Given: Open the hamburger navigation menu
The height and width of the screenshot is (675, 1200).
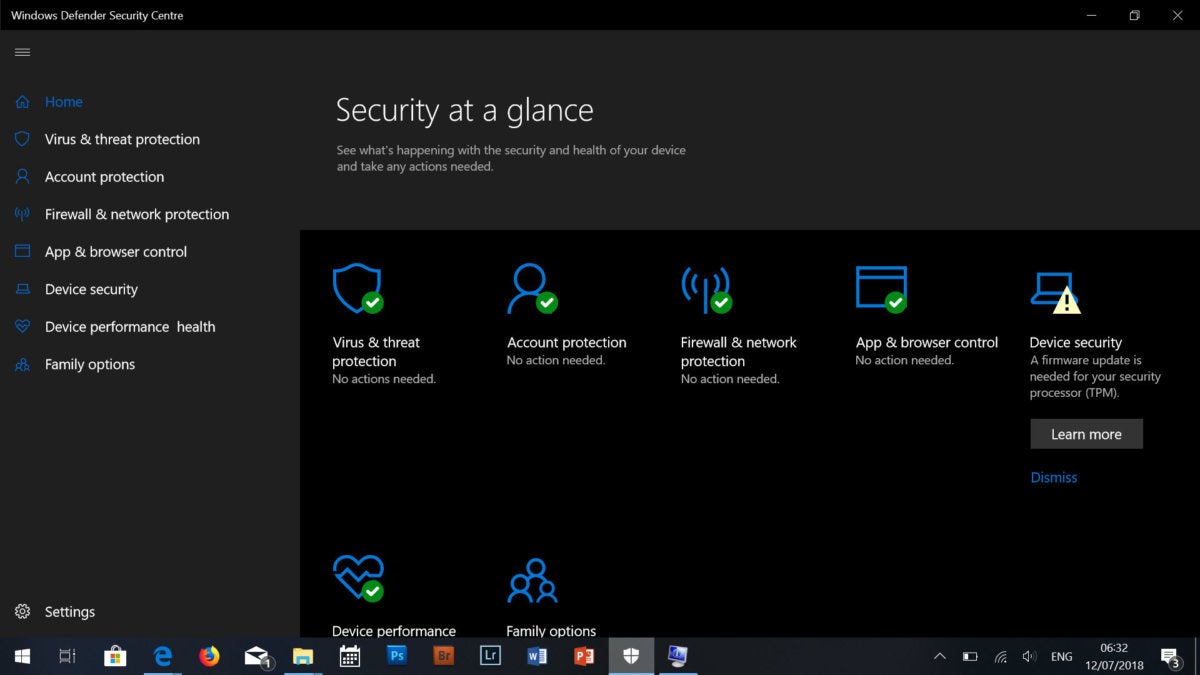Looking at the screenshot, I should click(x=22, y=52).
